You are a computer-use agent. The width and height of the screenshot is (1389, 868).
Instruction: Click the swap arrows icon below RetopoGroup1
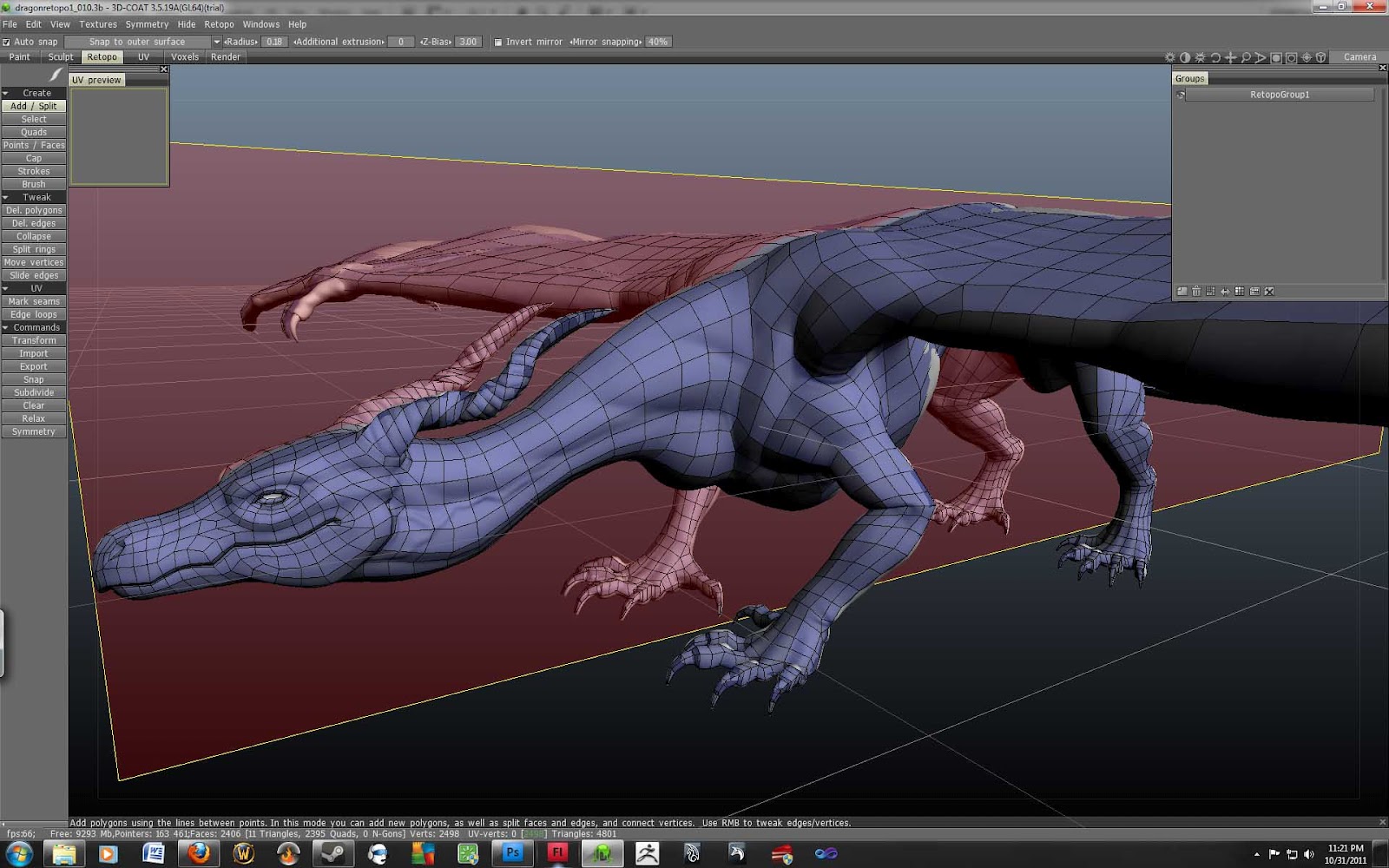1226,292
